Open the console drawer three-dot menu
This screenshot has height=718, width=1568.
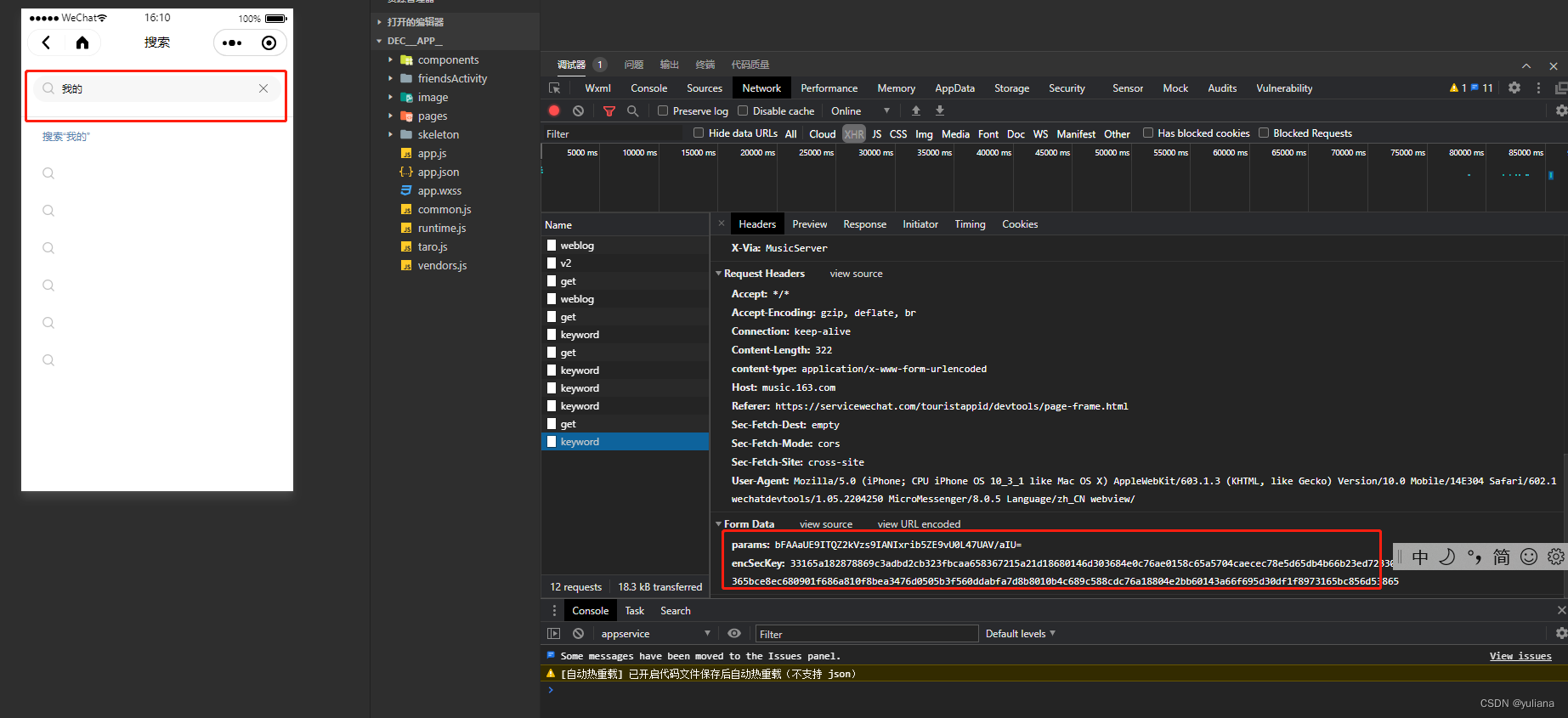[x=554, y=610]
